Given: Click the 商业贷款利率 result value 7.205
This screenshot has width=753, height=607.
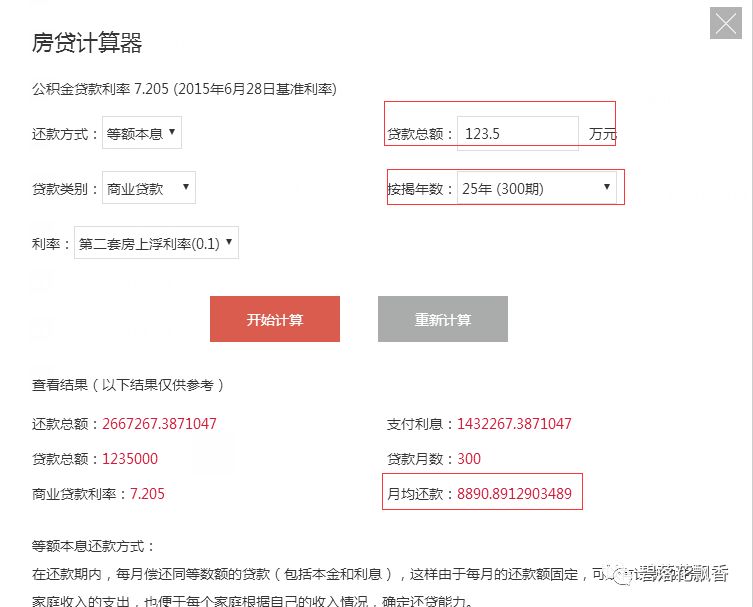Looking at the screenshot, I should (147, 494).
